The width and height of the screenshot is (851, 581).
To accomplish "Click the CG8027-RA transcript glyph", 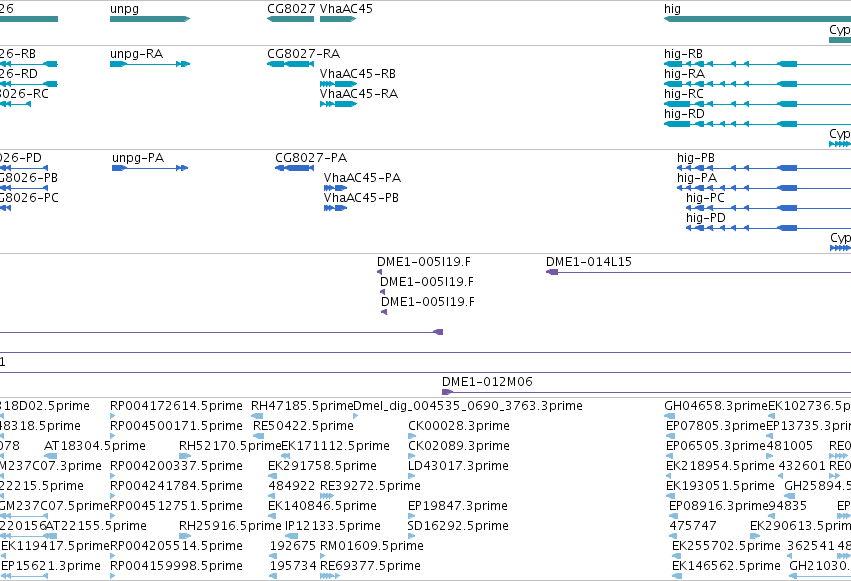I will [x=290, y=64].
